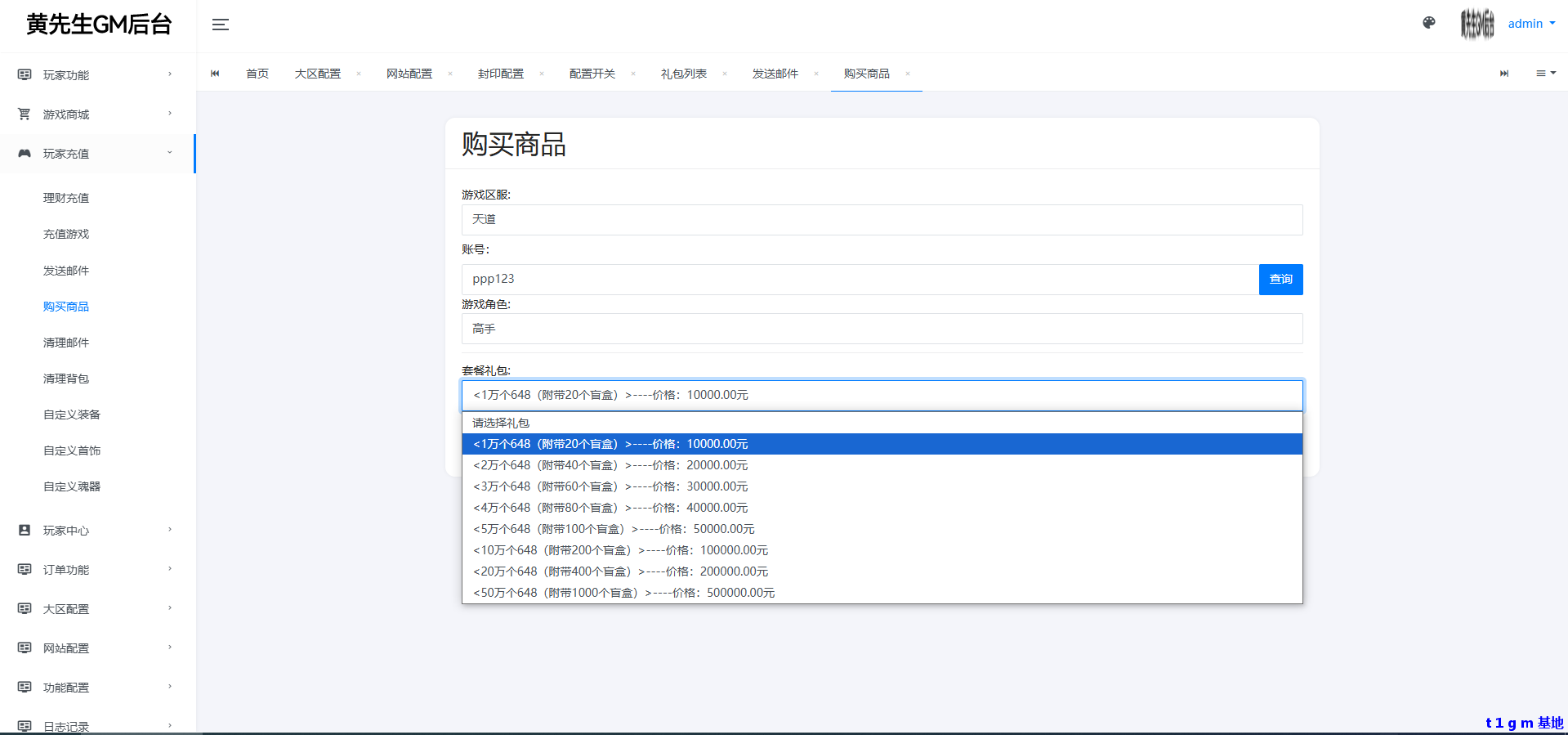Image resolution: width=1568 pixels, height=735 pixels.
Task: Close the 发送邮件 tab
Action: pos(816,74)
